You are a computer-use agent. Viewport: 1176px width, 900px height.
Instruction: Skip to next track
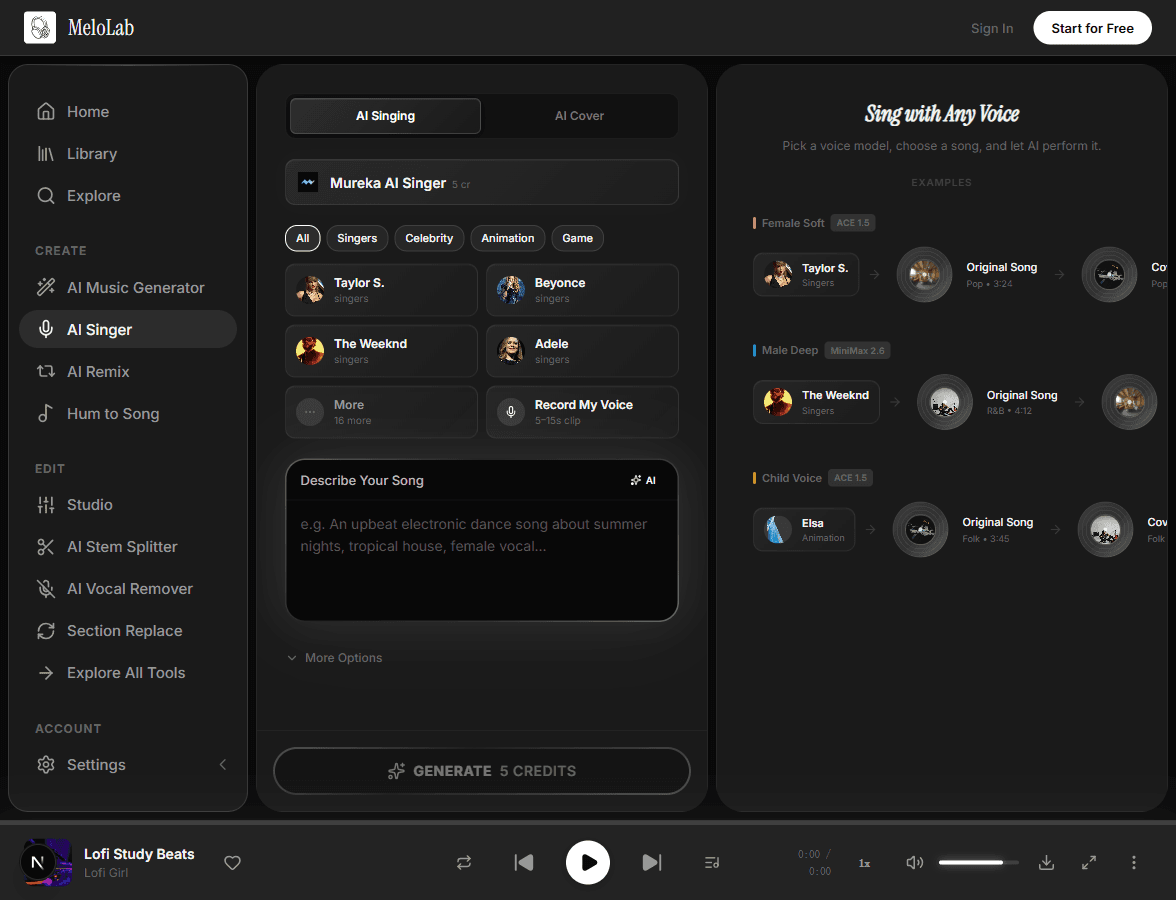point(652,862)
